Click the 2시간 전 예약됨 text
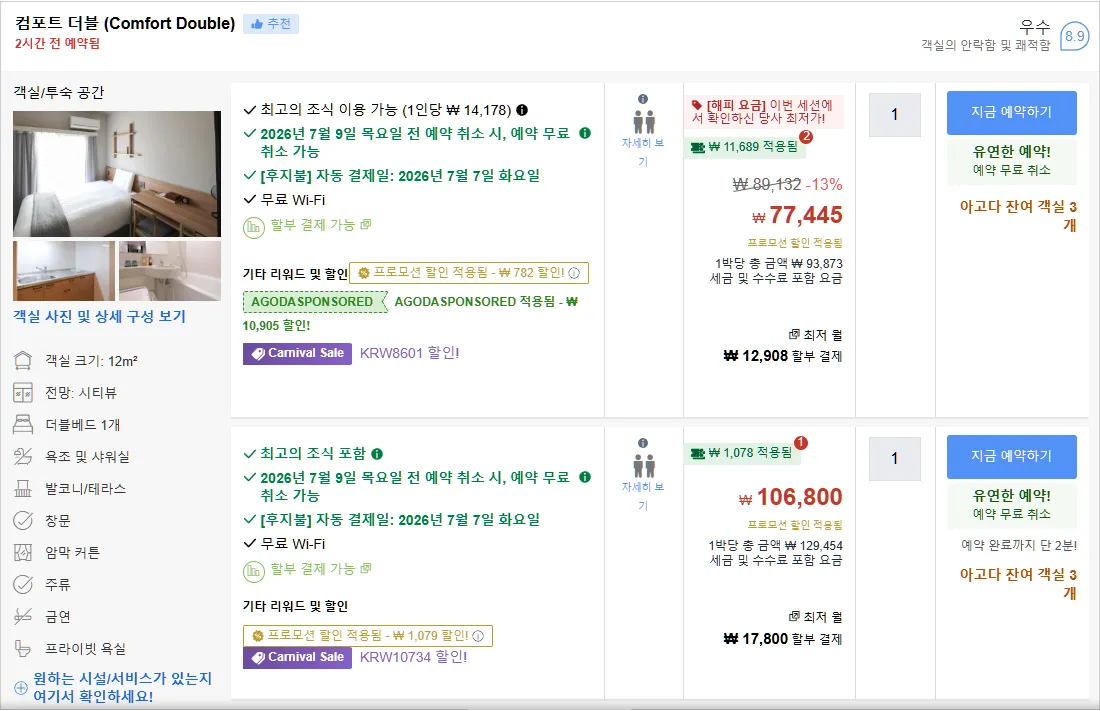This screenshot has height=711, width=1100. (58, 44)
